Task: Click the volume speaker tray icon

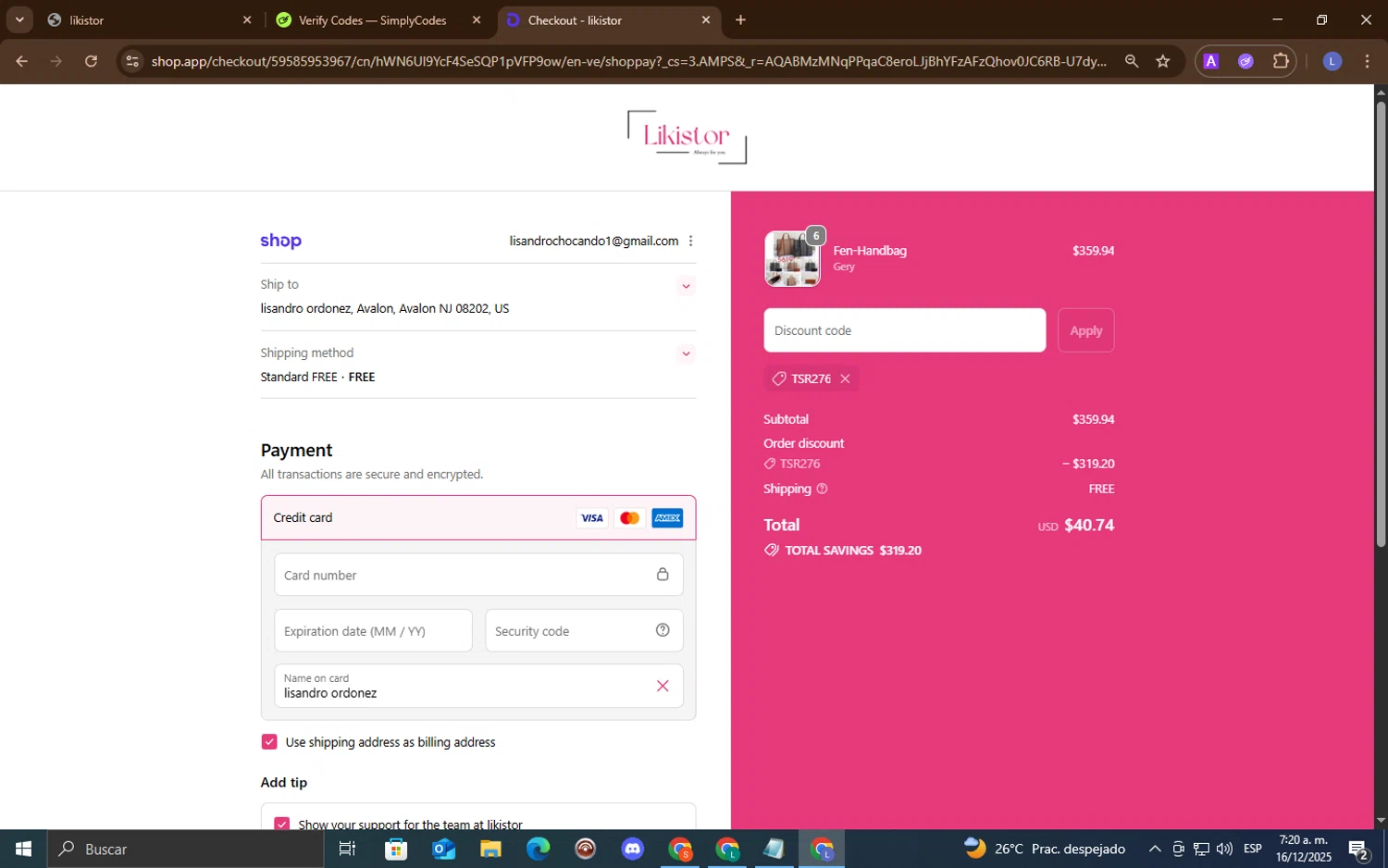Action: tap(1224, 849)
